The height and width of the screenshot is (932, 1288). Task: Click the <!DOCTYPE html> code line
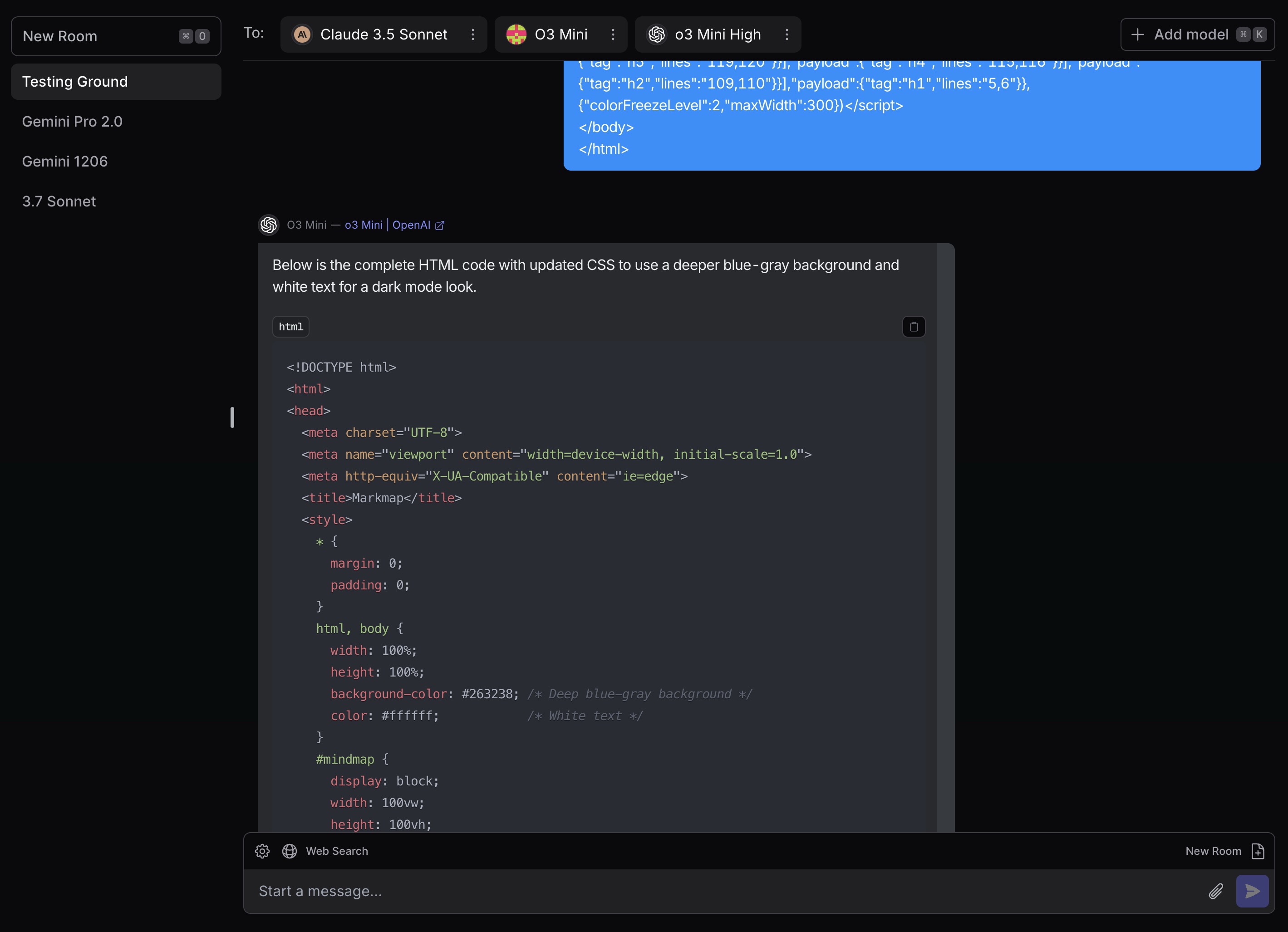pyautogui.click(x=341, y=368)
